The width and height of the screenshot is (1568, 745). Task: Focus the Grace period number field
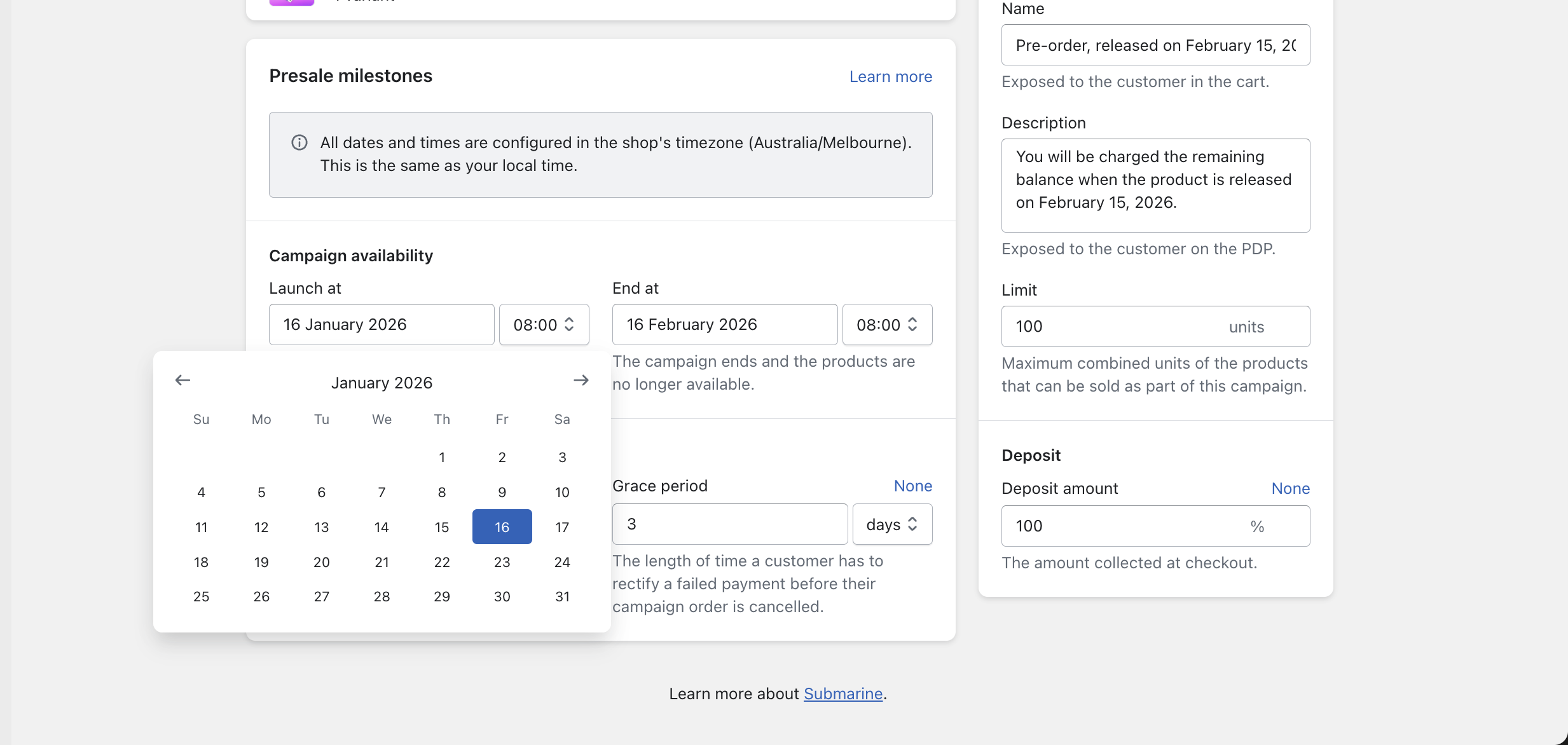(729, 524)
